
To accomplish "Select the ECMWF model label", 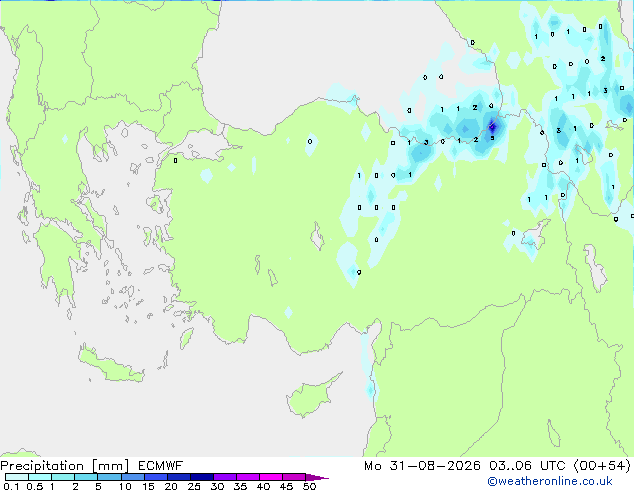I will pos(161,466).
